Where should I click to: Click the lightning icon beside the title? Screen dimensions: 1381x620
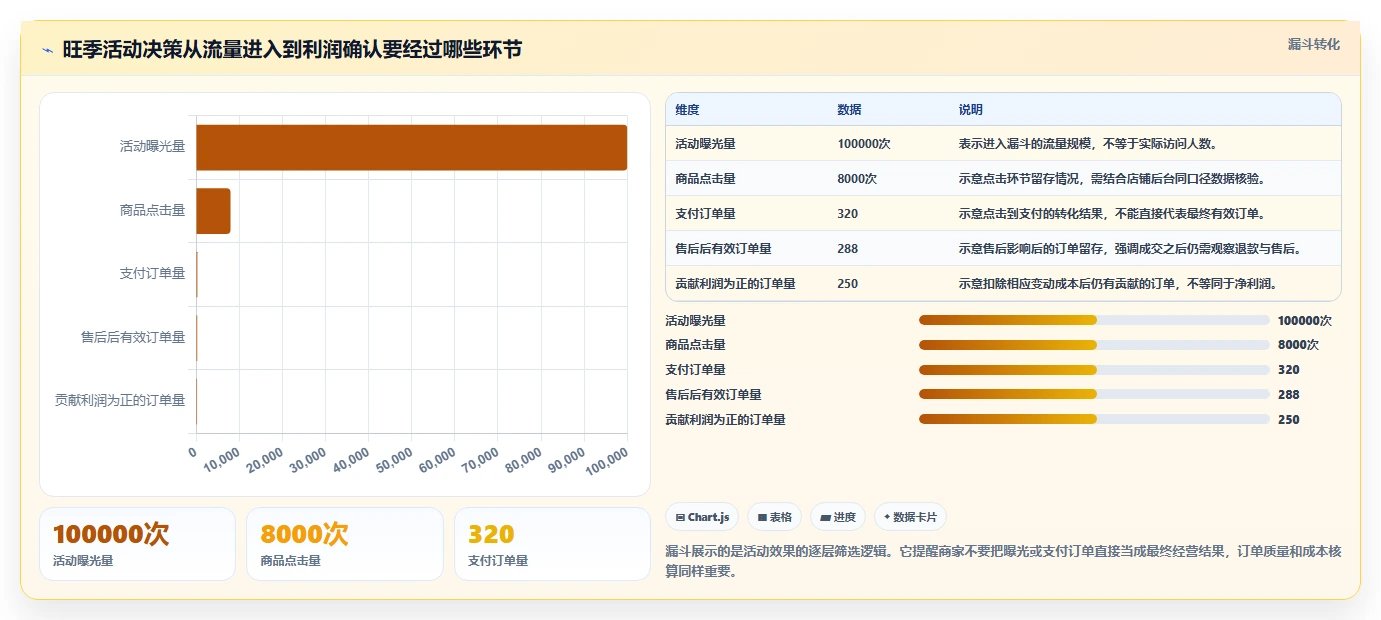pyautogui.click(x=47, y=50)
